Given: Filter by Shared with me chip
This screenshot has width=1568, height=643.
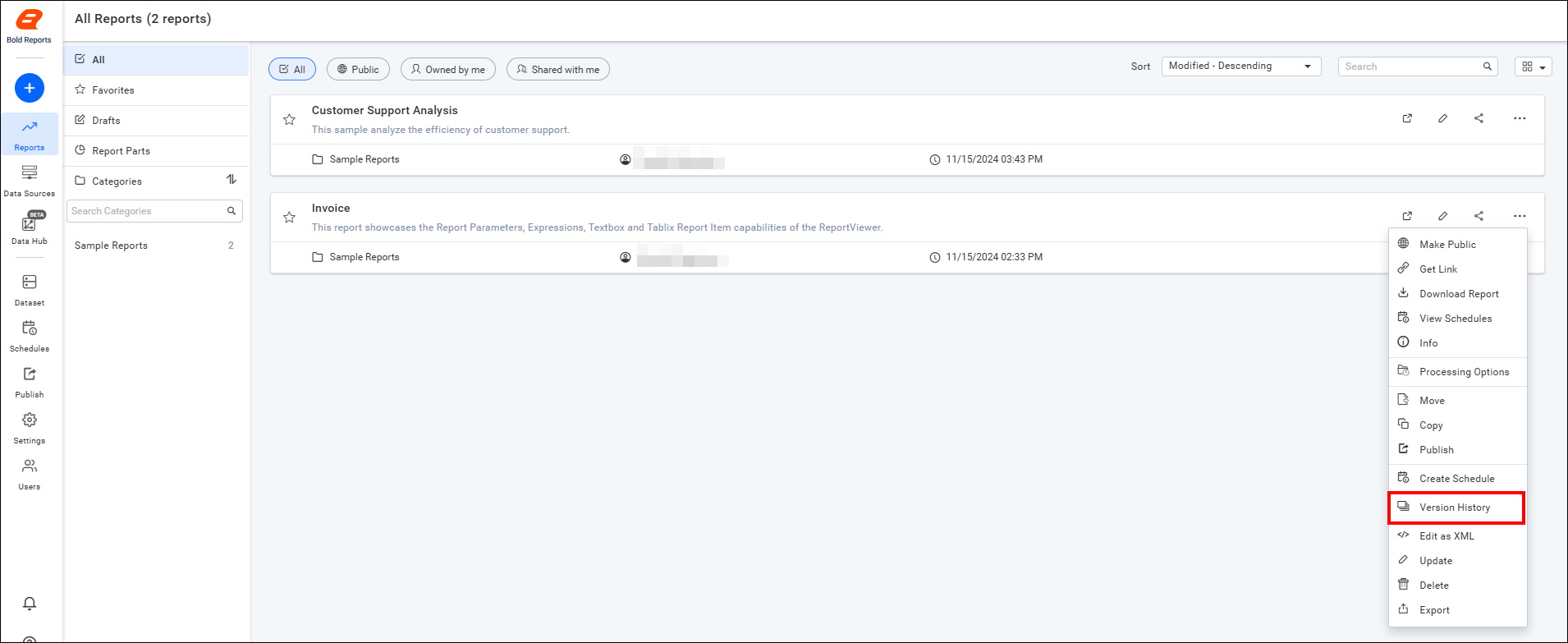Looking at the screenshot, I should [558, 69].
